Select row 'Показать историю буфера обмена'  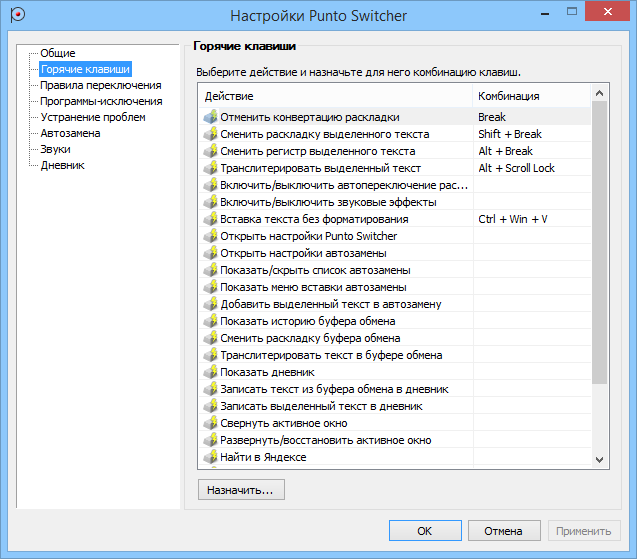point(394,321)
